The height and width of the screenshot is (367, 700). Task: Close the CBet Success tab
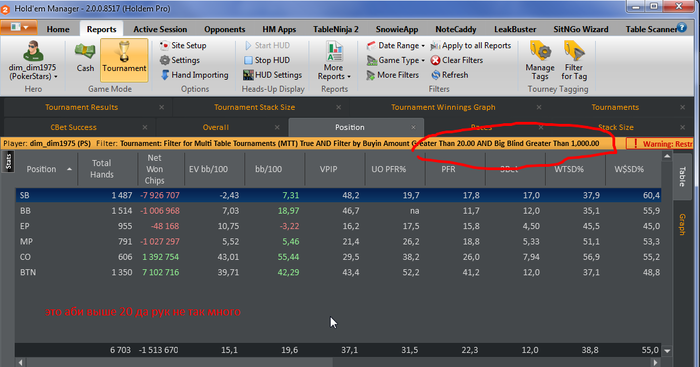[145, 127]
